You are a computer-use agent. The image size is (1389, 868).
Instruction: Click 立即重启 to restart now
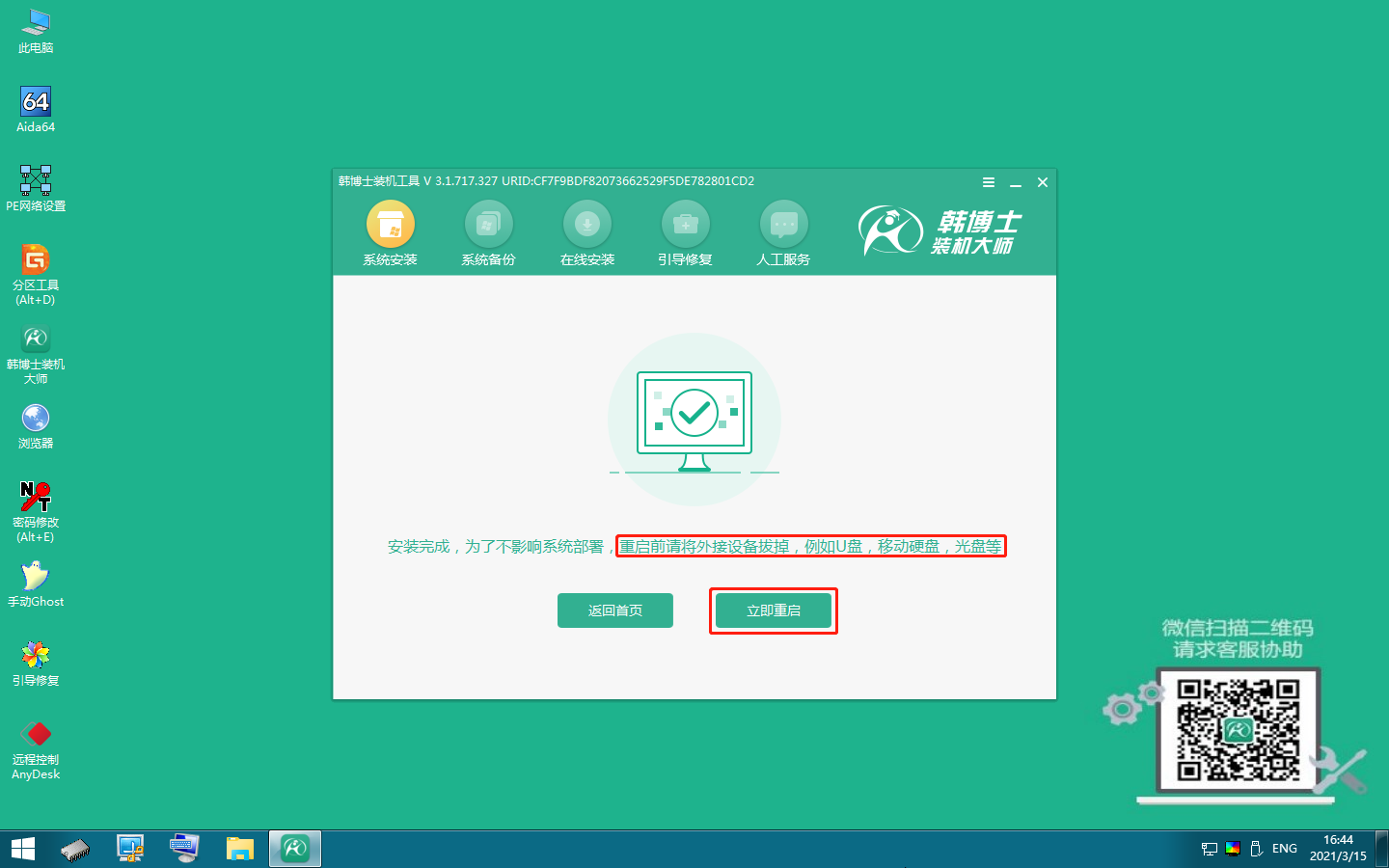[x=774, y=610]
